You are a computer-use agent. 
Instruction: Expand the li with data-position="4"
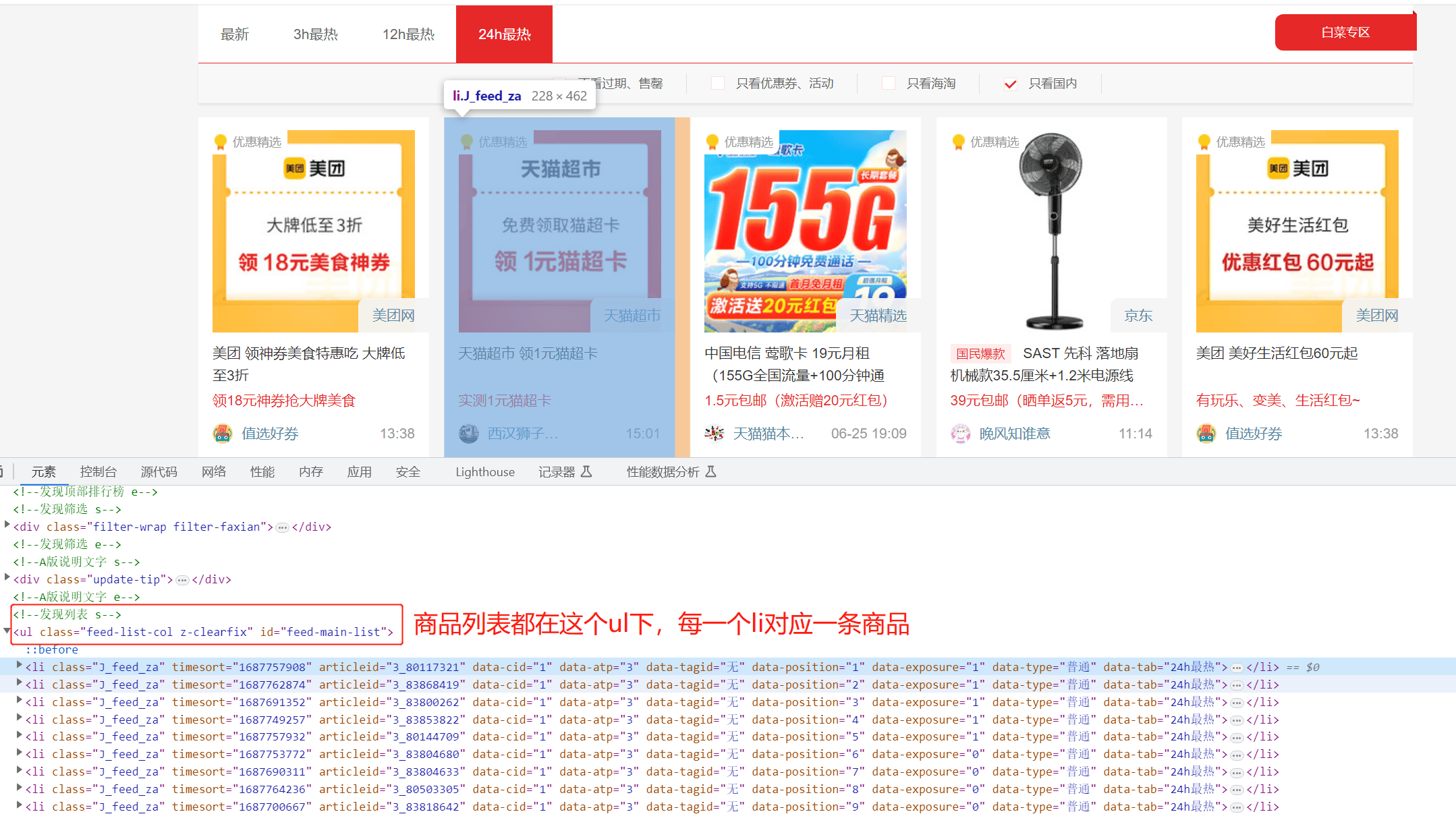(20, 718)
